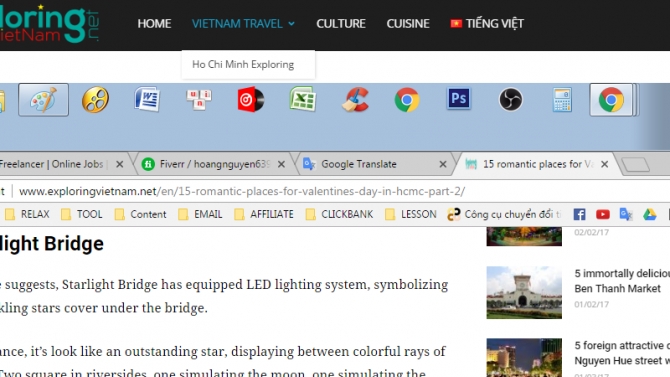Open Microsoft Excel from taskbar
This screenshot has width=670, height=377.
click(303, 100)
